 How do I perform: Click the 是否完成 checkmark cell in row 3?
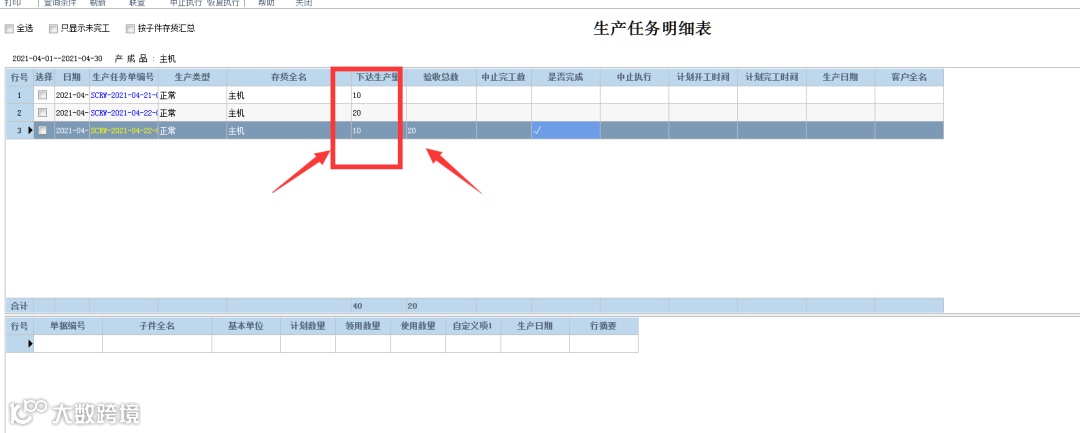[565, 131]
